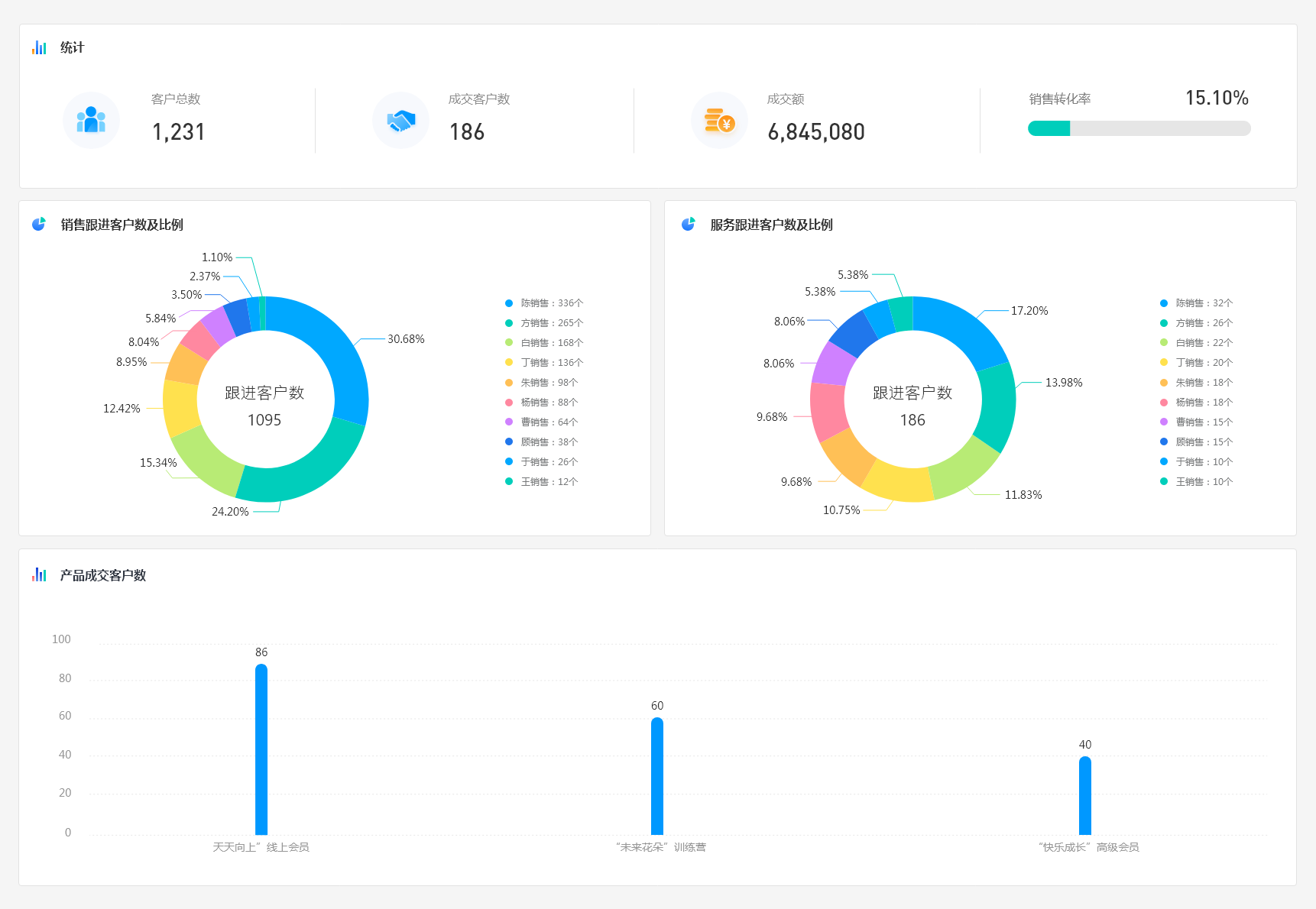Click the “快乐成长”高级会员 axis label
Image resolution: width=1316 pixels, height=909 pixels.
(x=1089, y=847)
